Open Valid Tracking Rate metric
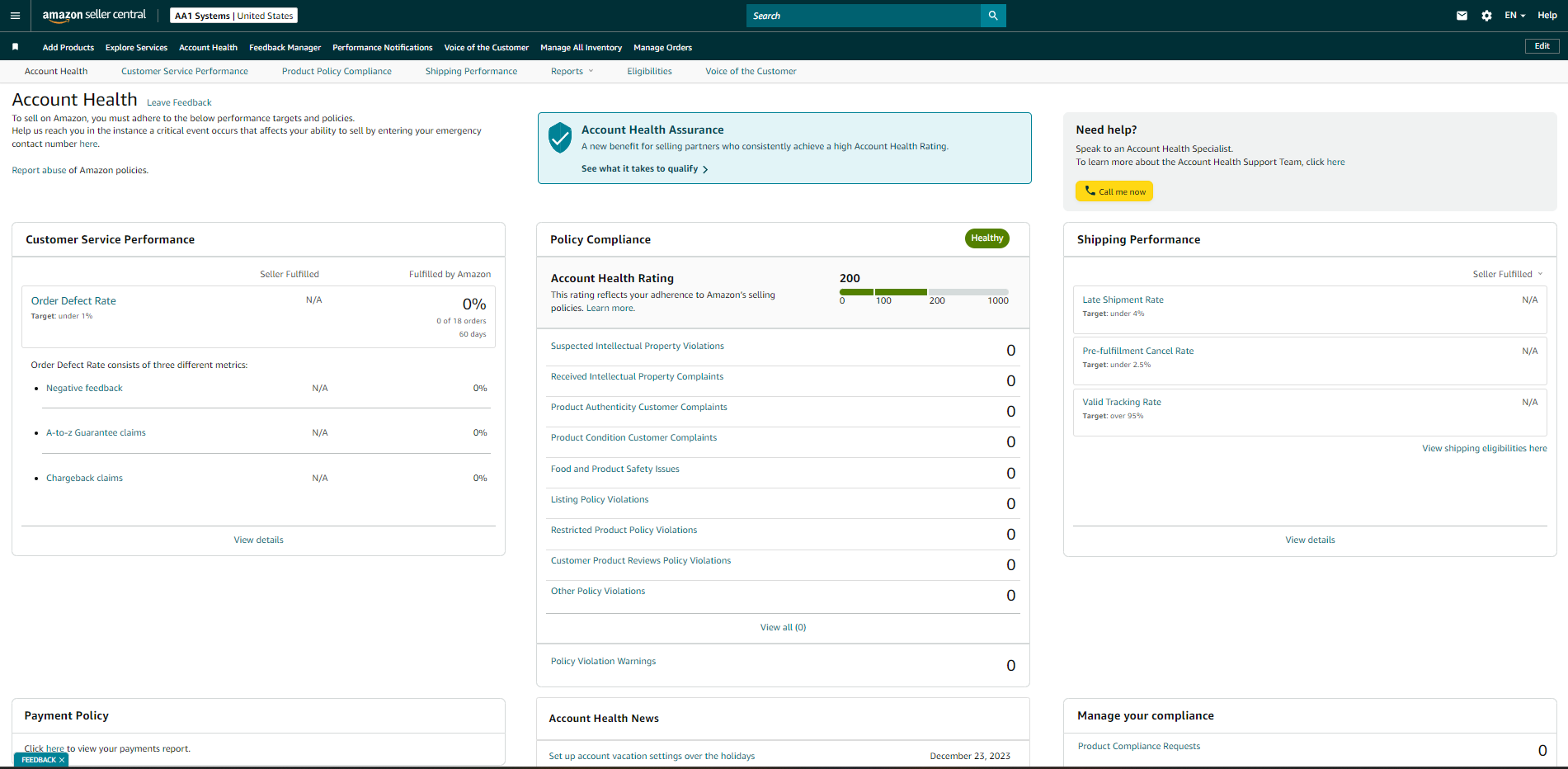Viewport: 1568px width, 769px height. pyautogui.click(x=1121, y=403)
